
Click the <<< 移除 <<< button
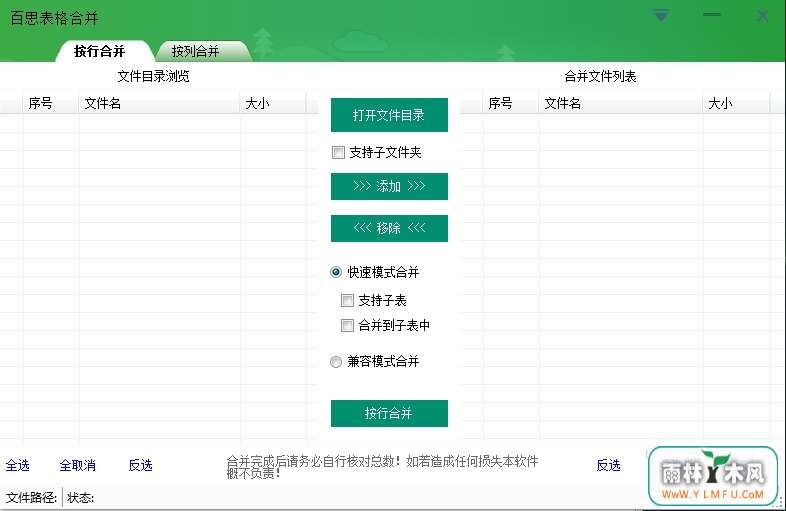click(389, 228)
